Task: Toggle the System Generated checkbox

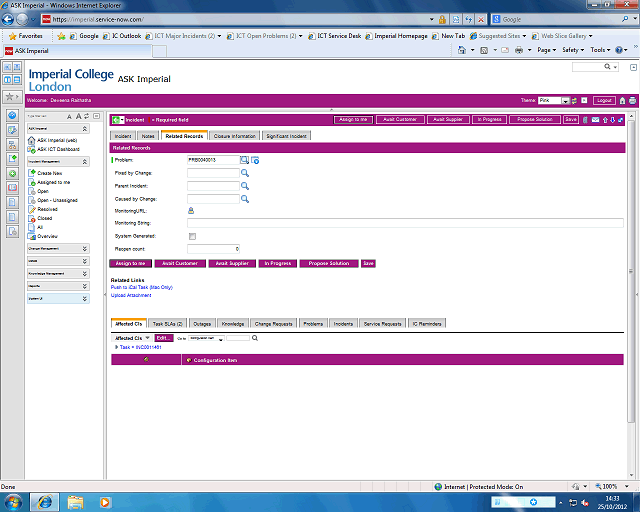Action: pos(192,236)
